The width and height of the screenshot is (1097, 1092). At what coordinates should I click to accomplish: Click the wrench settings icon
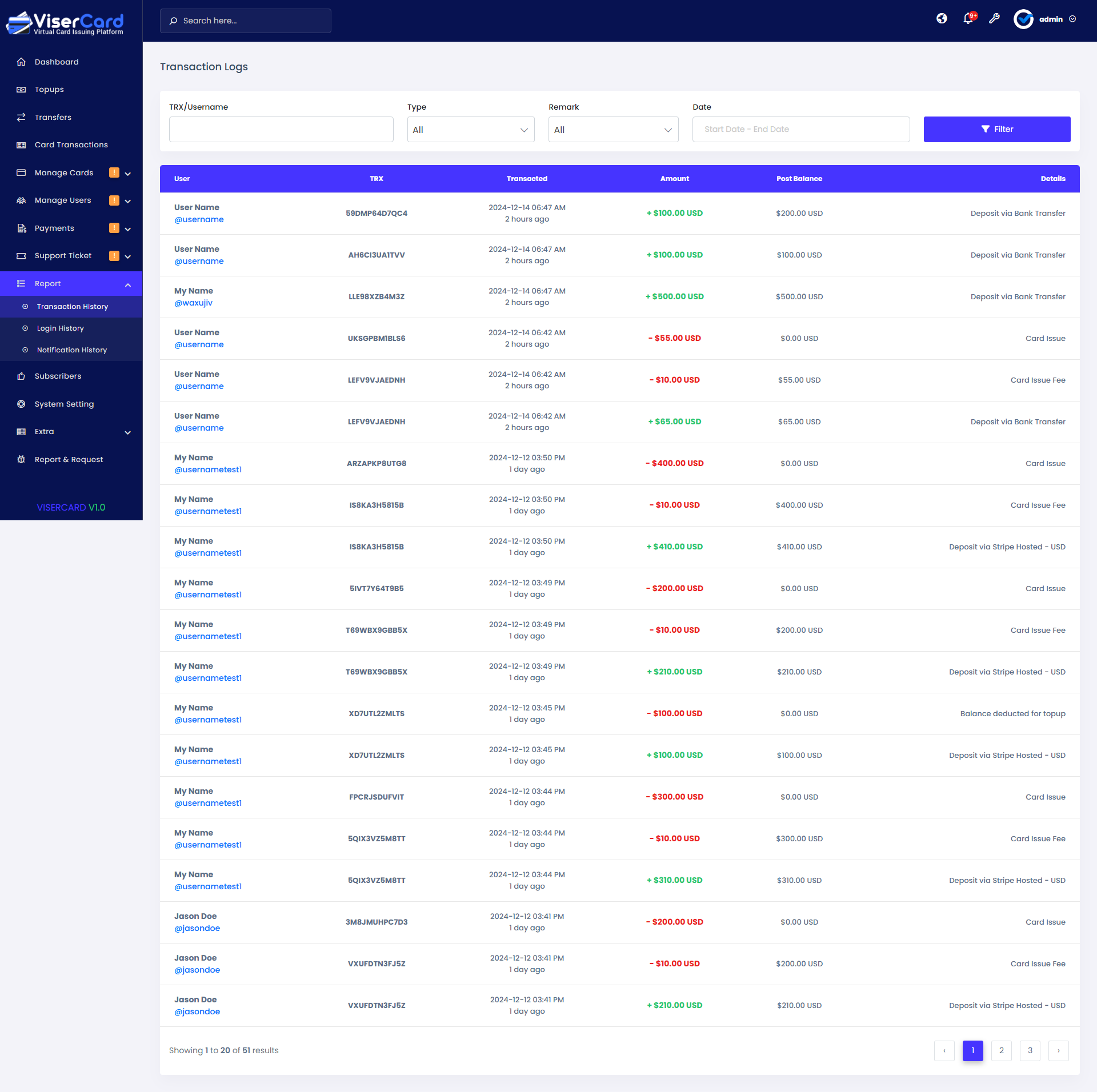[x=994, y=19]
